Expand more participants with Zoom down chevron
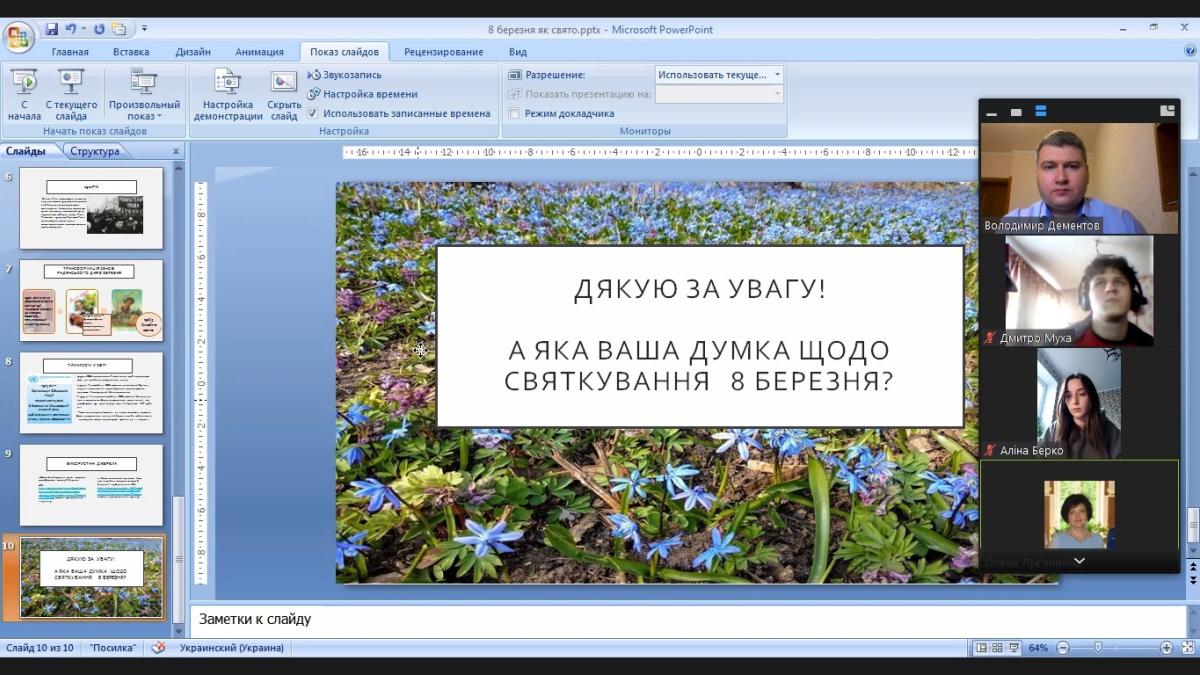The width and height of the screenshot is (1200, 675). point(1079,561)
